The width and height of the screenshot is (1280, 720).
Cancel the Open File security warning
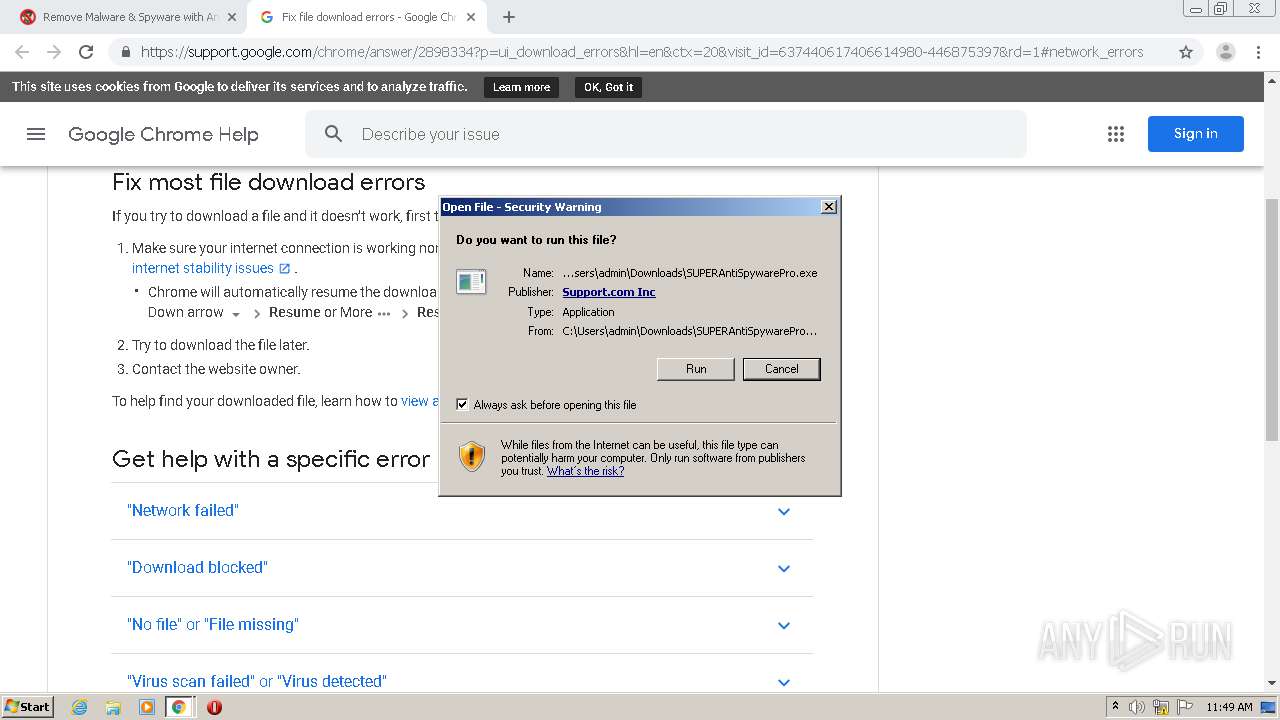pos(781,369)
